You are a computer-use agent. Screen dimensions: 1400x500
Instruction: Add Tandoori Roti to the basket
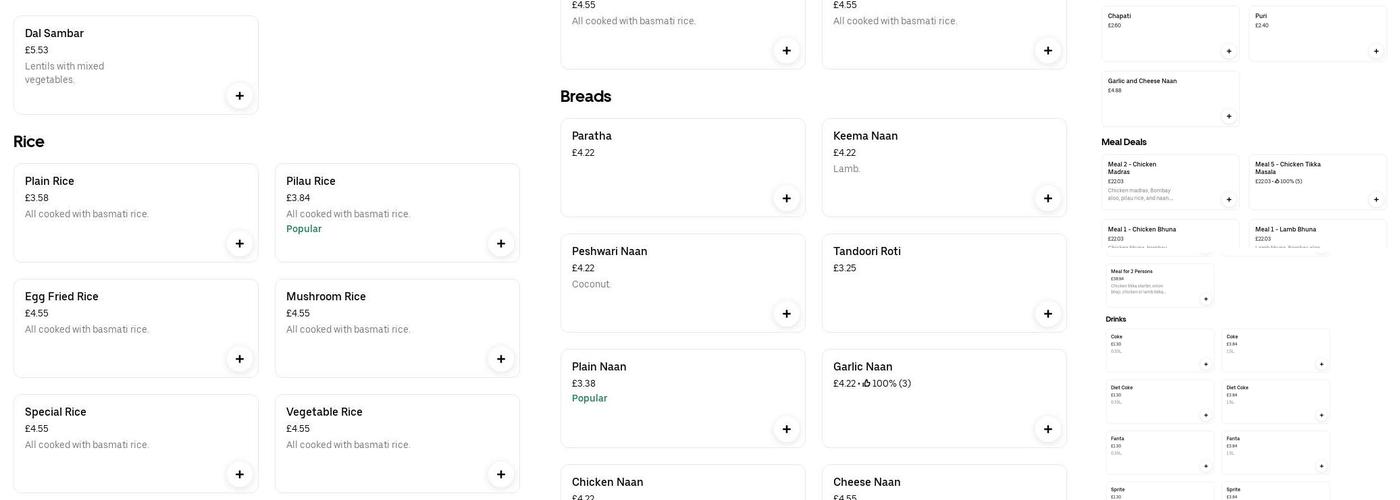[x=1048, y=314]
